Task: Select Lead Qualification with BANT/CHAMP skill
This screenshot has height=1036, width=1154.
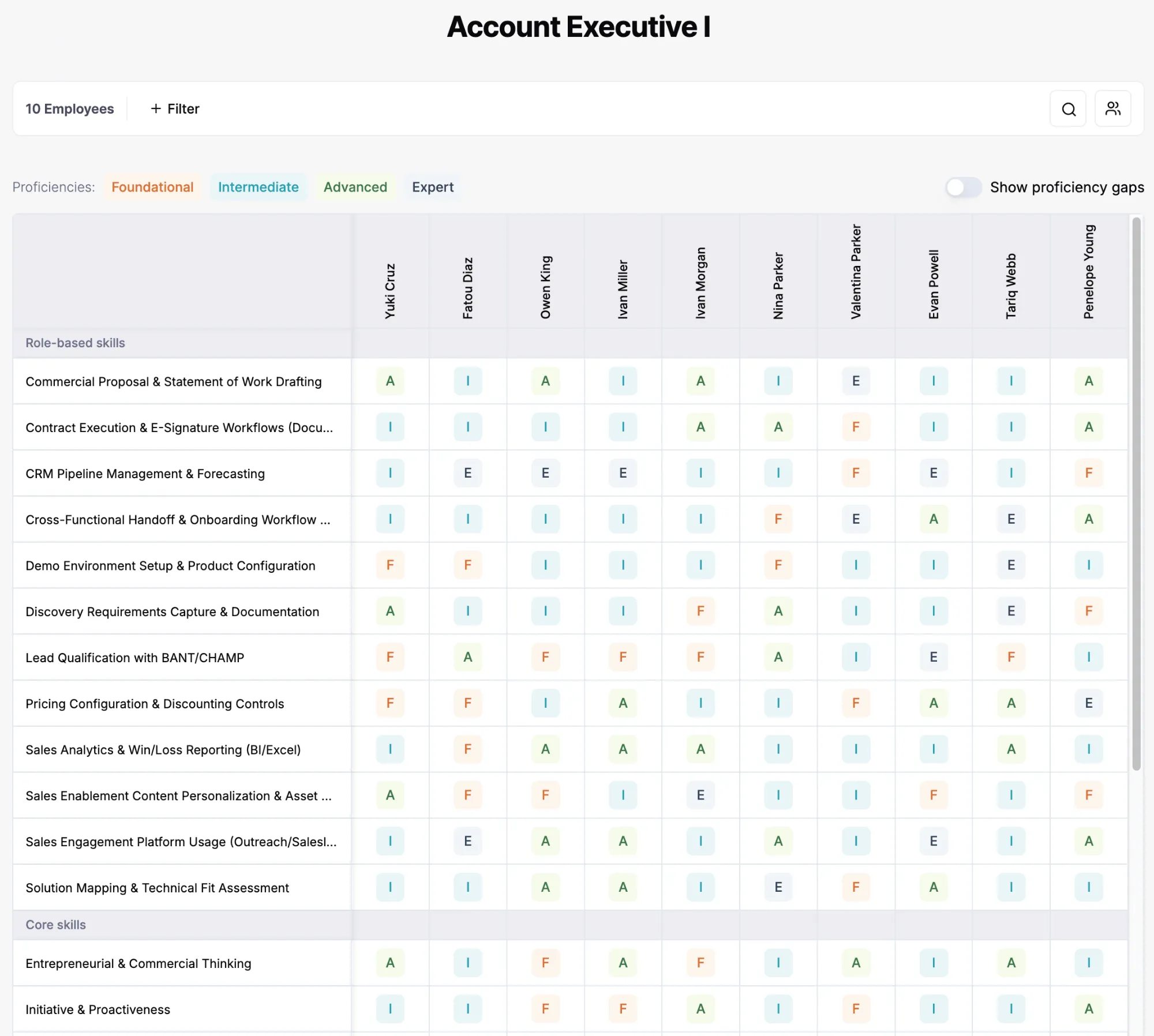Action: [134, 658]
